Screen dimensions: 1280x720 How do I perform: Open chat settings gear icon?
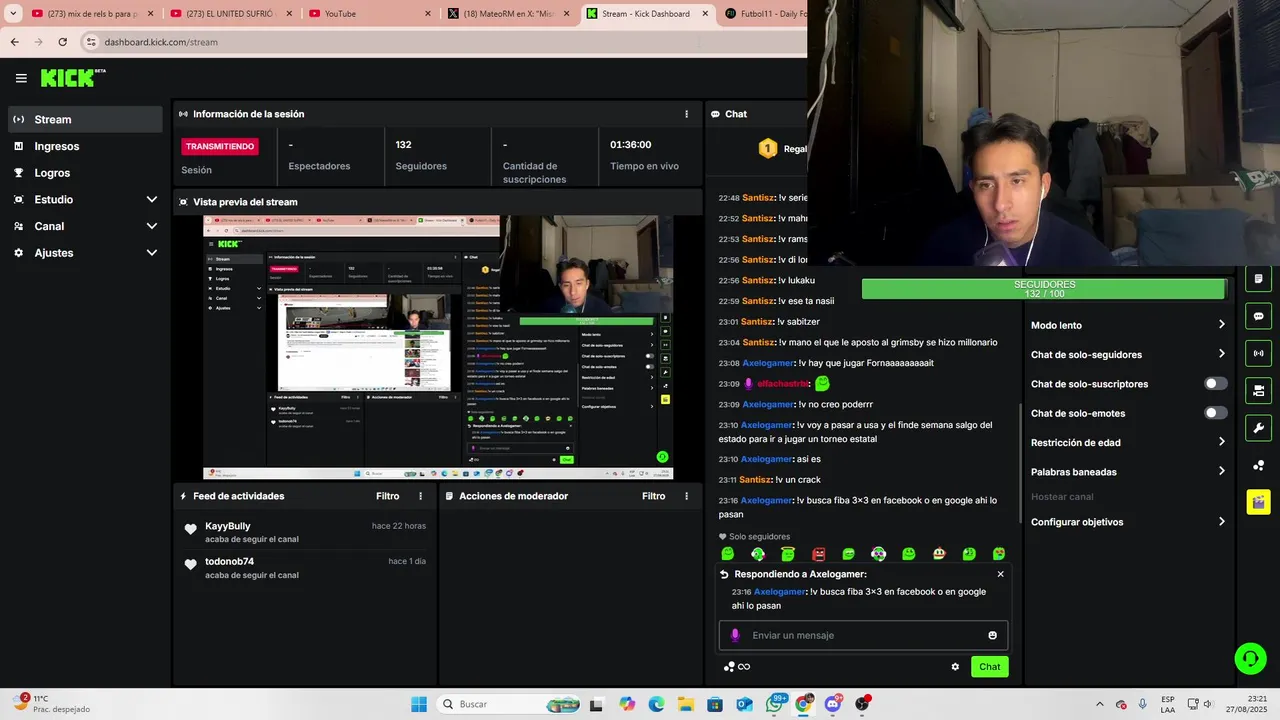pyautogui.click(x=955, y=667)
